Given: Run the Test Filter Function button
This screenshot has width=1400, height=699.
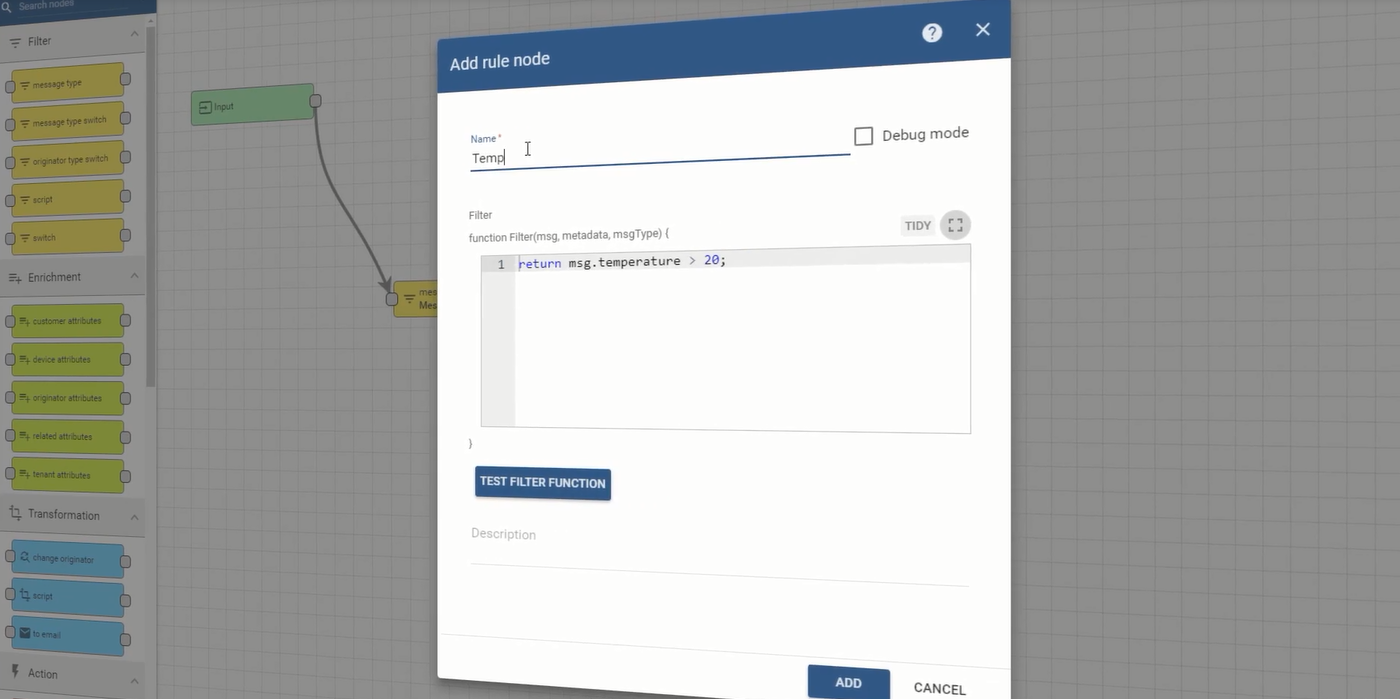Looking at the screenshot, I should point(543,483).
